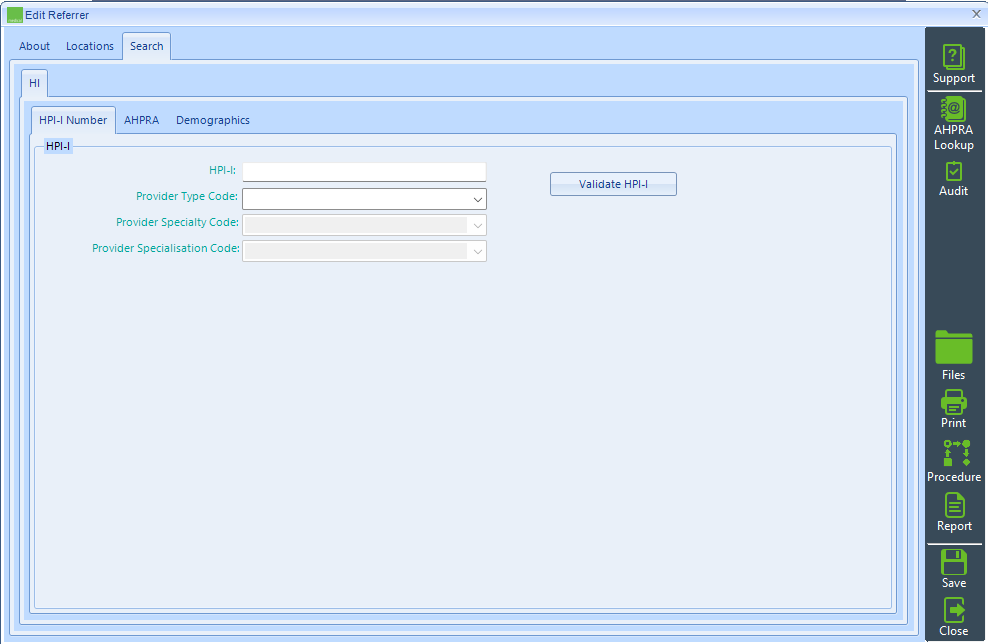Select the Search tab
Image resolution: width=988 pixels, height=644 pixels.
point(146,46)
